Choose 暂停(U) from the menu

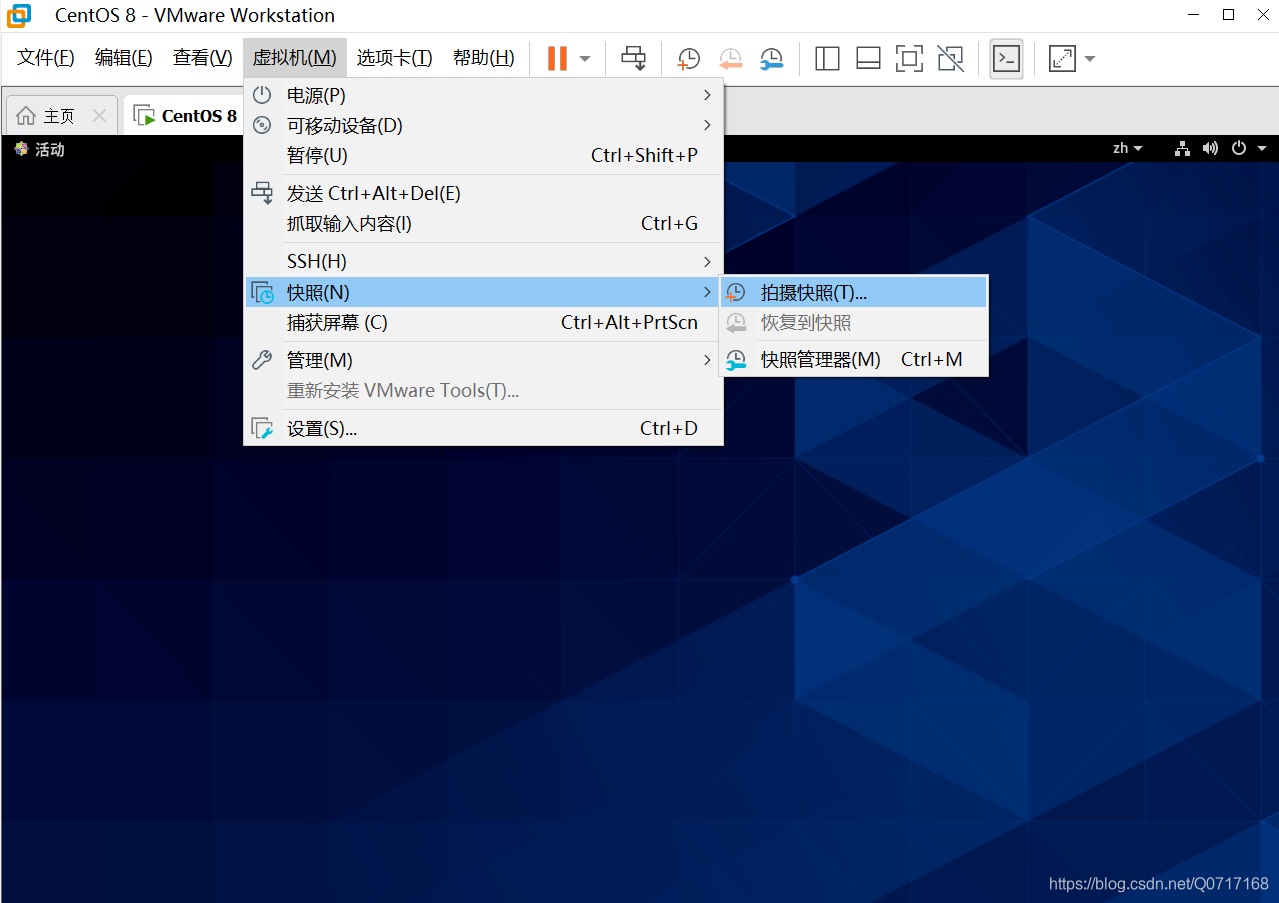(x=483, y=155)
